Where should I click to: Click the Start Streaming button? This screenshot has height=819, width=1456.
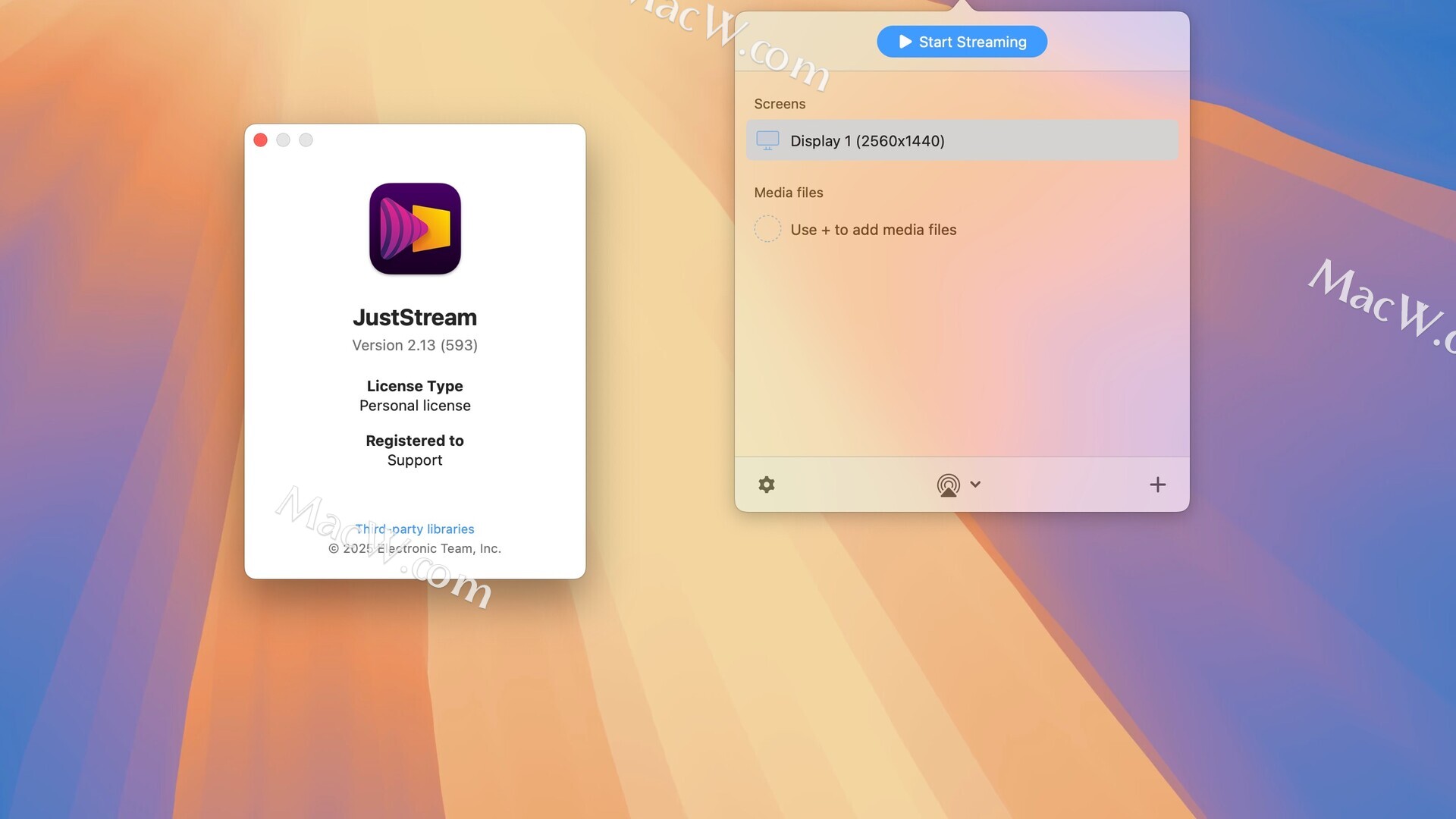[962, 42]
